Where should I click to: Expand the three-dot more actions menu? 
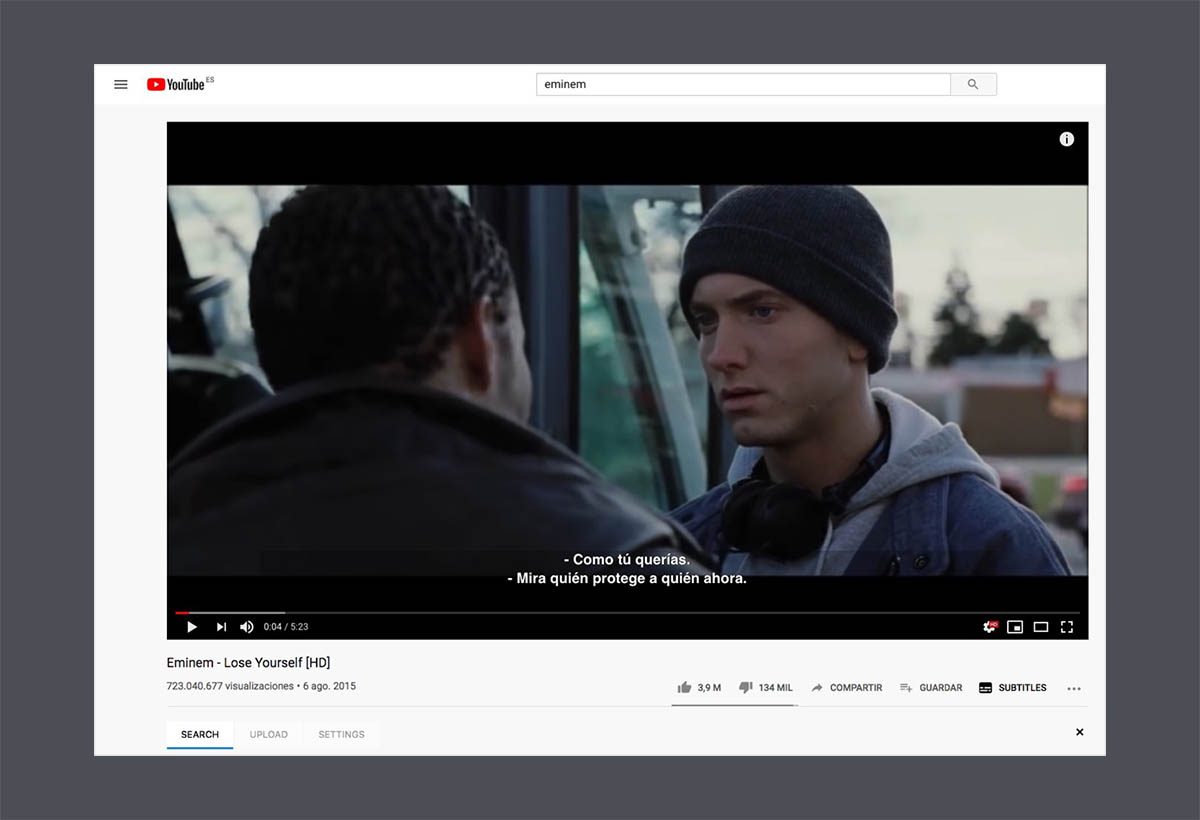click(1074, 688)
